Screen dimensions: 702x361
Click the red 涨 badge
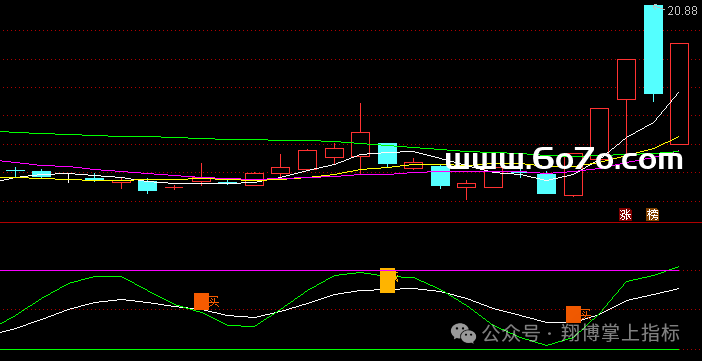625,215
